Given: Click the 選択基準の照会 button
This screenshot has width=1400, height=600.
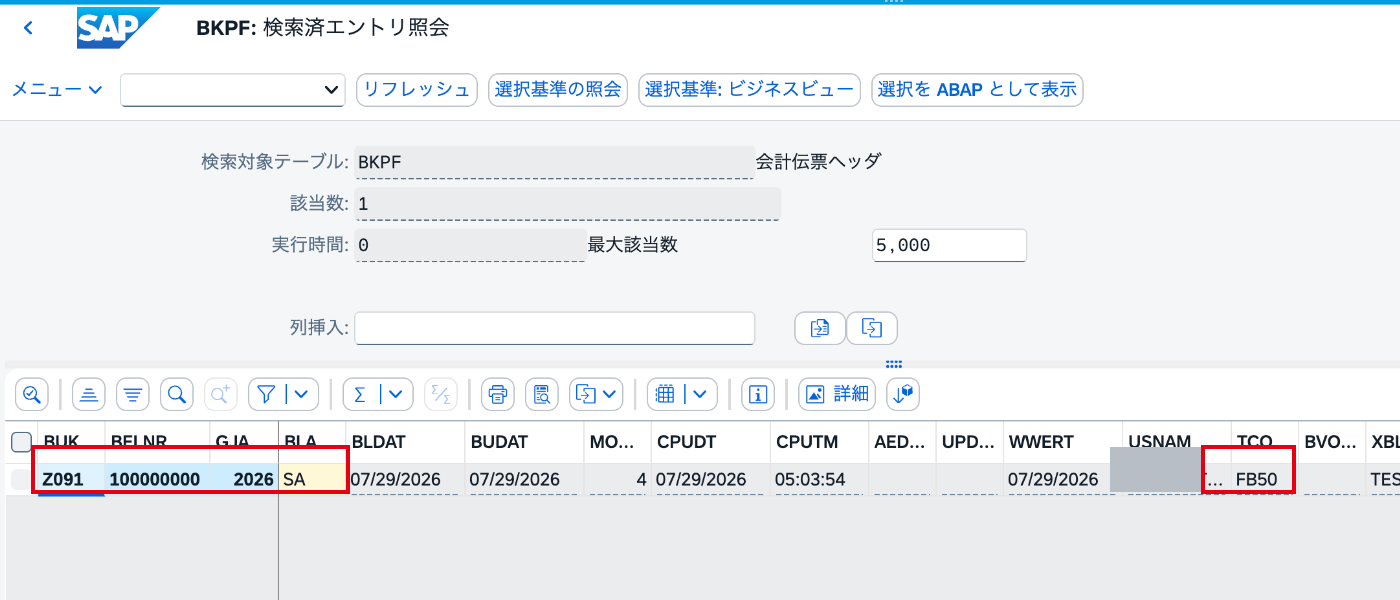Looking at the screenshot, I should pyautogui.click(x=558, y=89).
